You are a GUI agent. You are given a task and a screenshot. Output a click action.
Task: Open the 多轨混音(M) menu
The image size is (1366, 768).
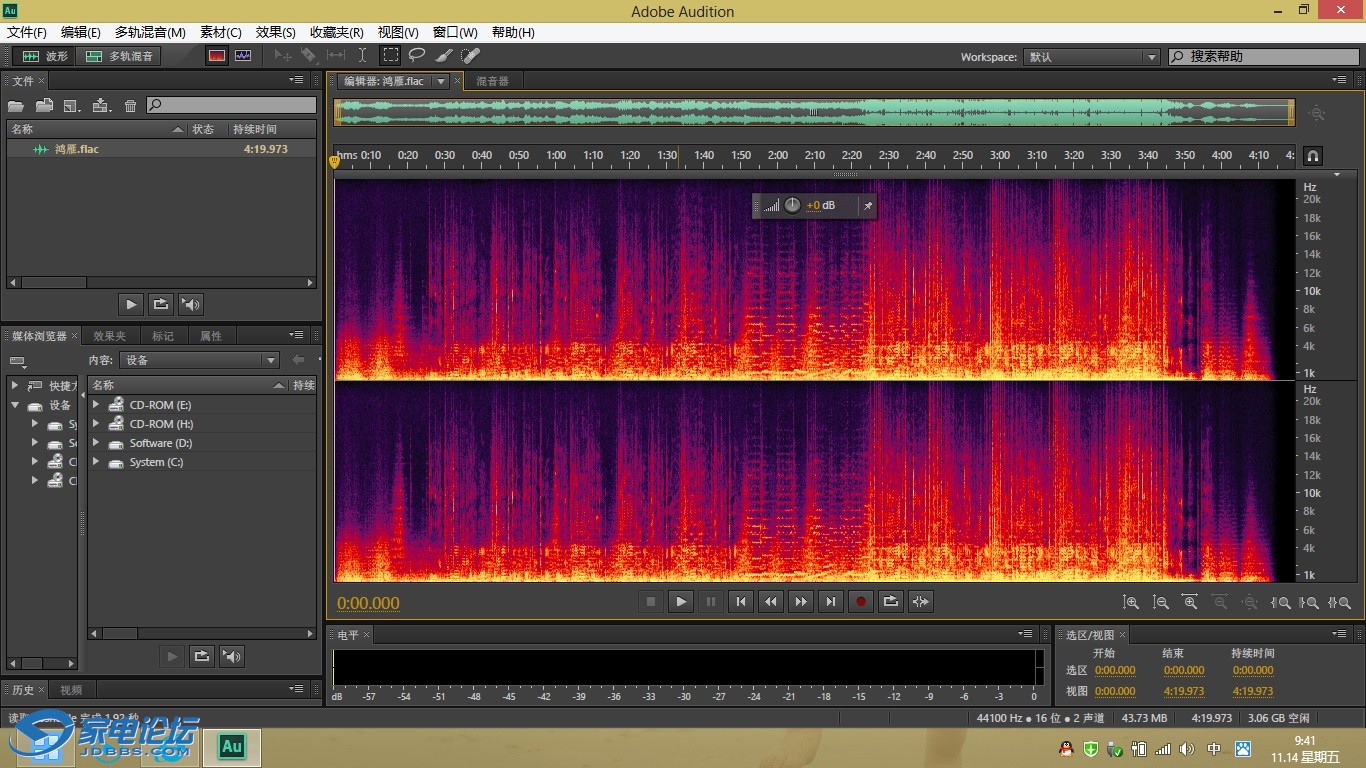click(x=150, y=32)
